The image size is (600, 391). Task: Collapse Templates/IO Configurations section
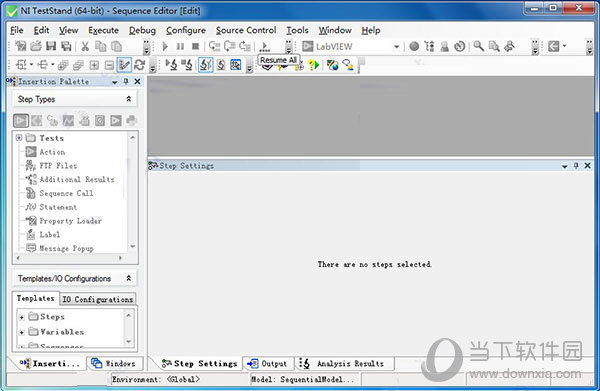[129, 278]
